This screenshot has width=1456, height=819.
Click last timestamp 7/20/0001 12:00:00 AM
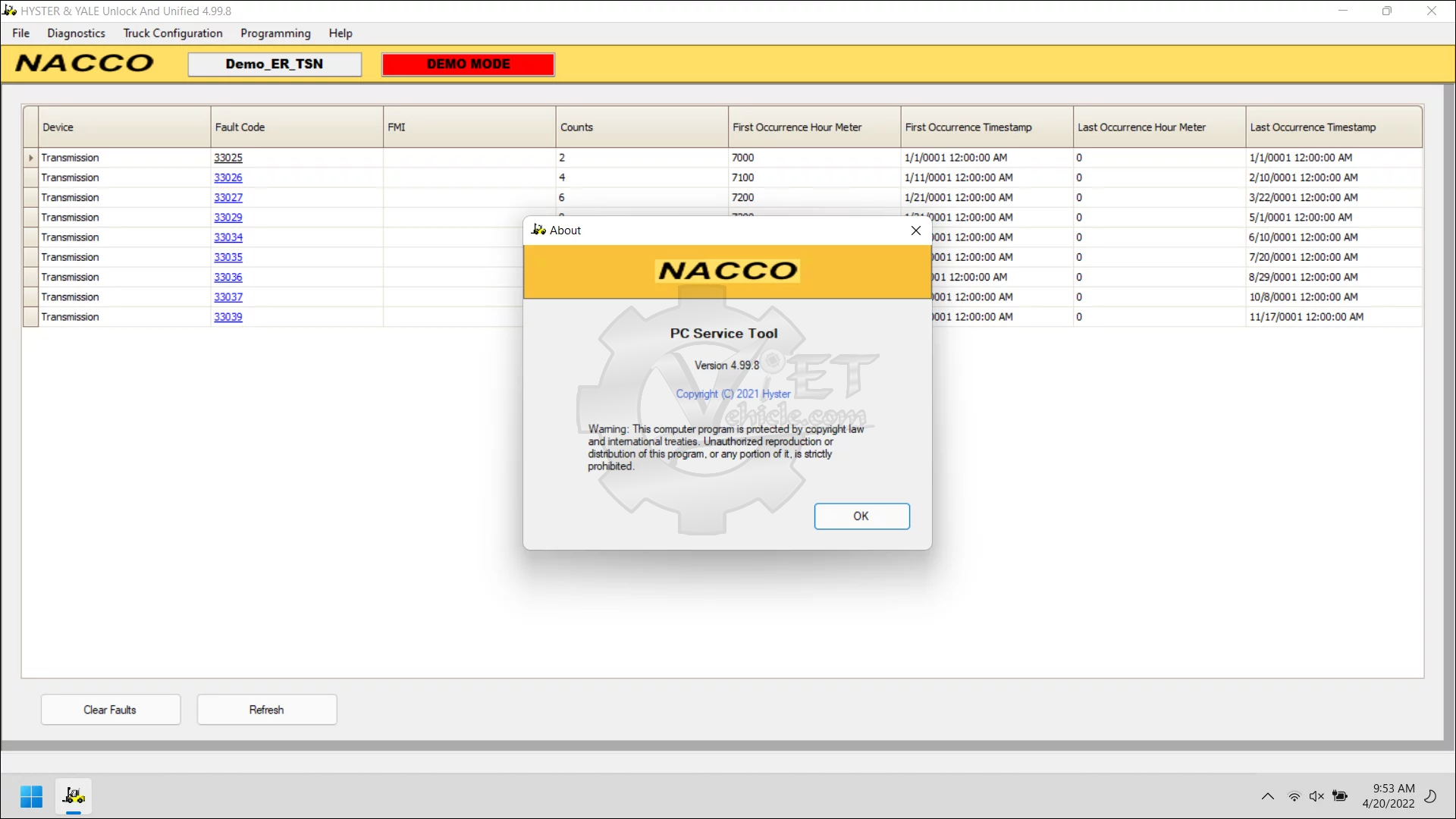(x=1304, y=257)
